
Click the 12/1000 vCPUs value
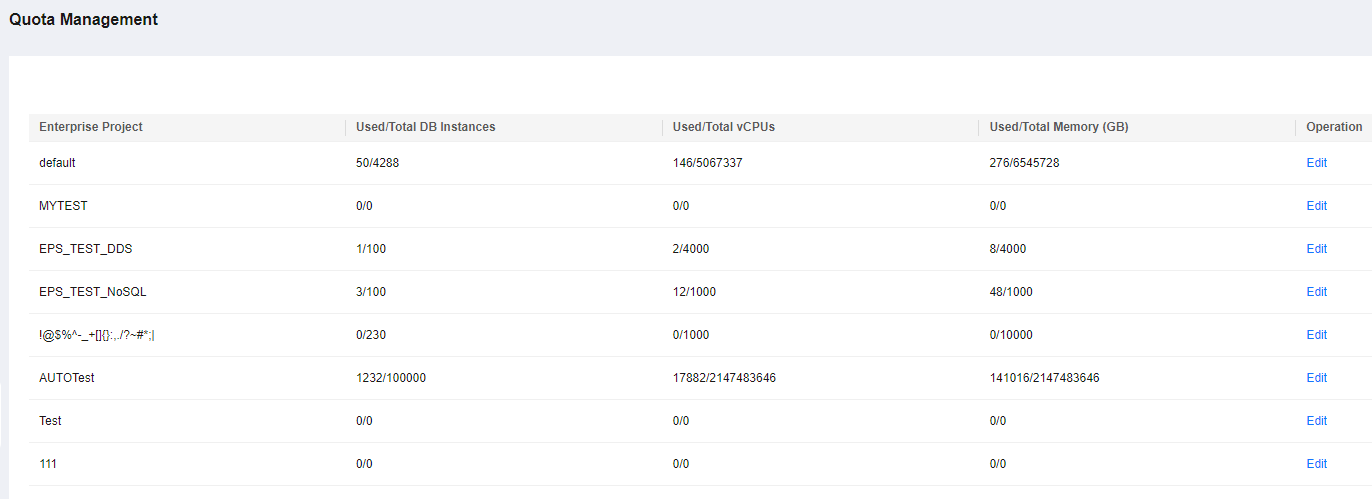point(694,292)
